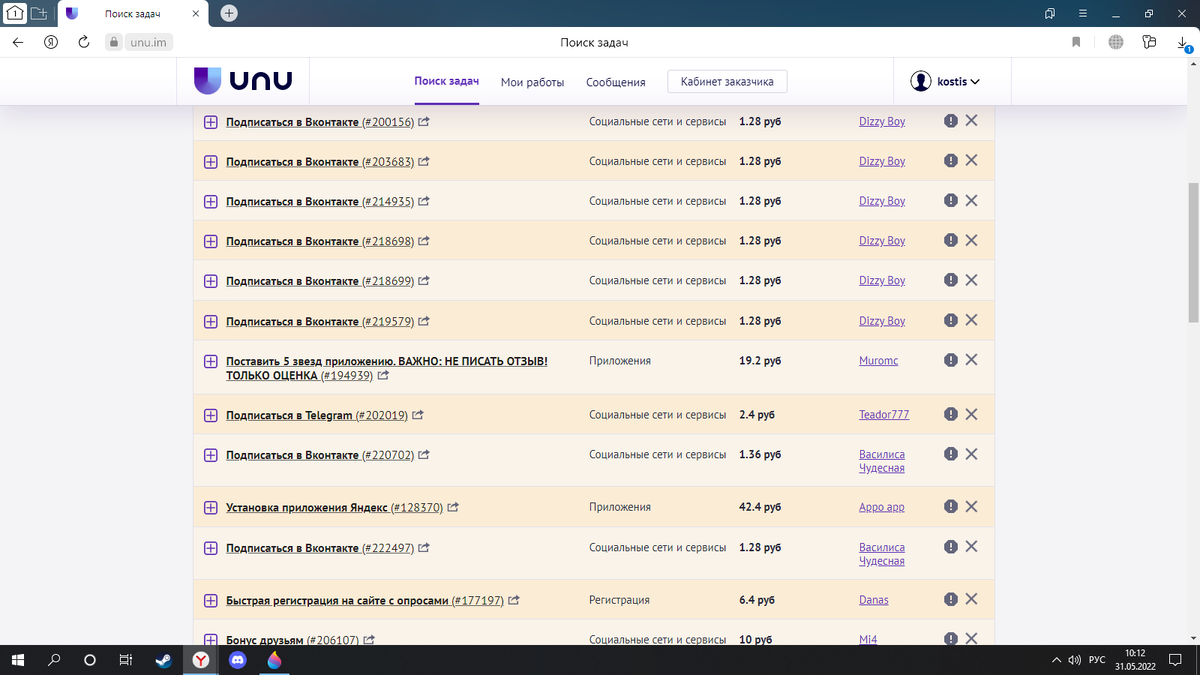Viewport: 1200px width, 675px height.
Task: Open Muromc customer profile
Action: [x=878, y=361]
